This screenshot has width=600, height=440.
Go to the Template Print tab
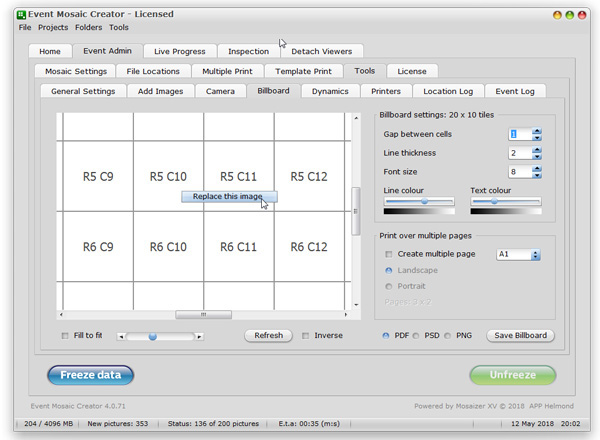point(303,71)
